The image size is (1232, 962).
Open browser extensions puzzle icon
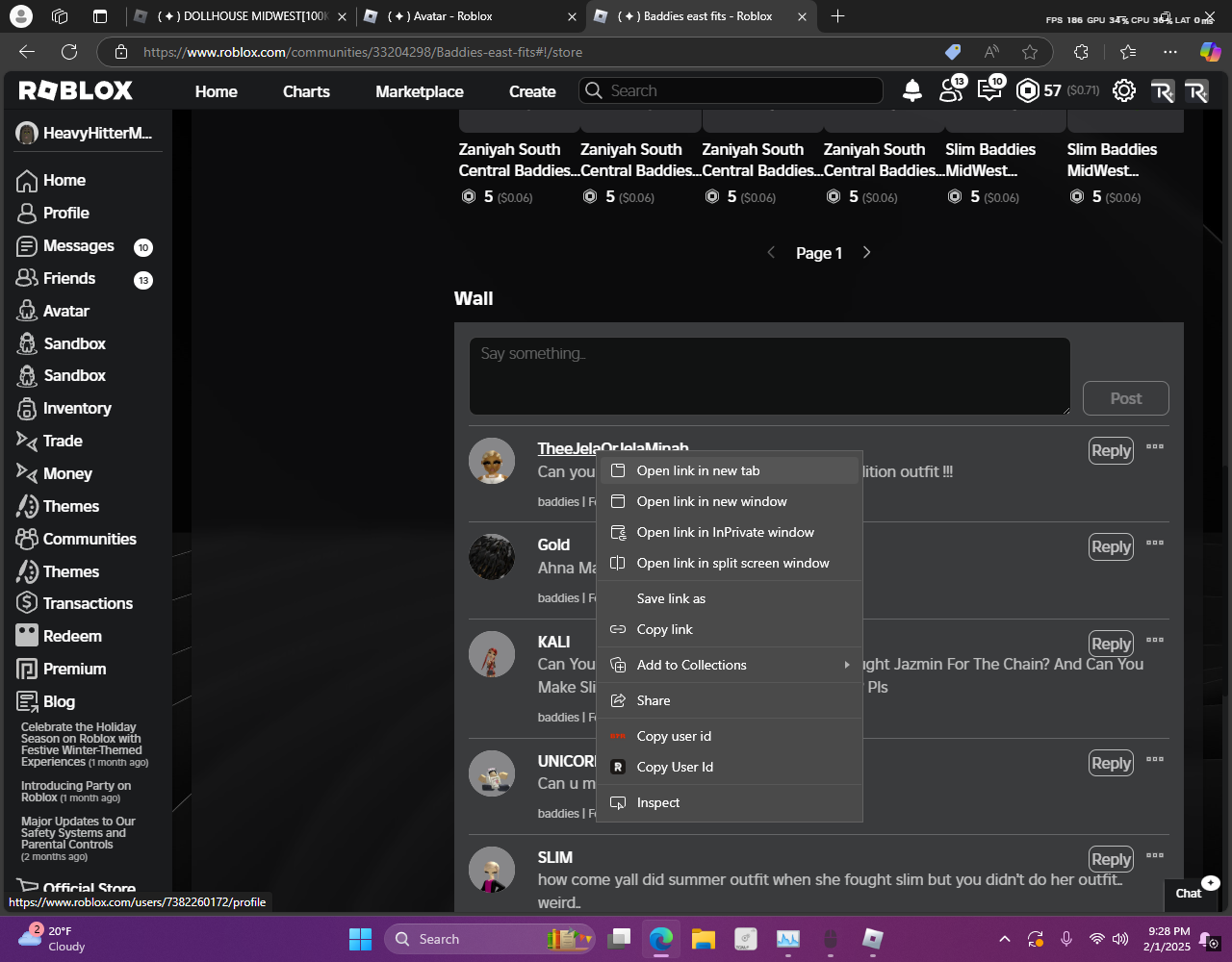[1081, 52]
